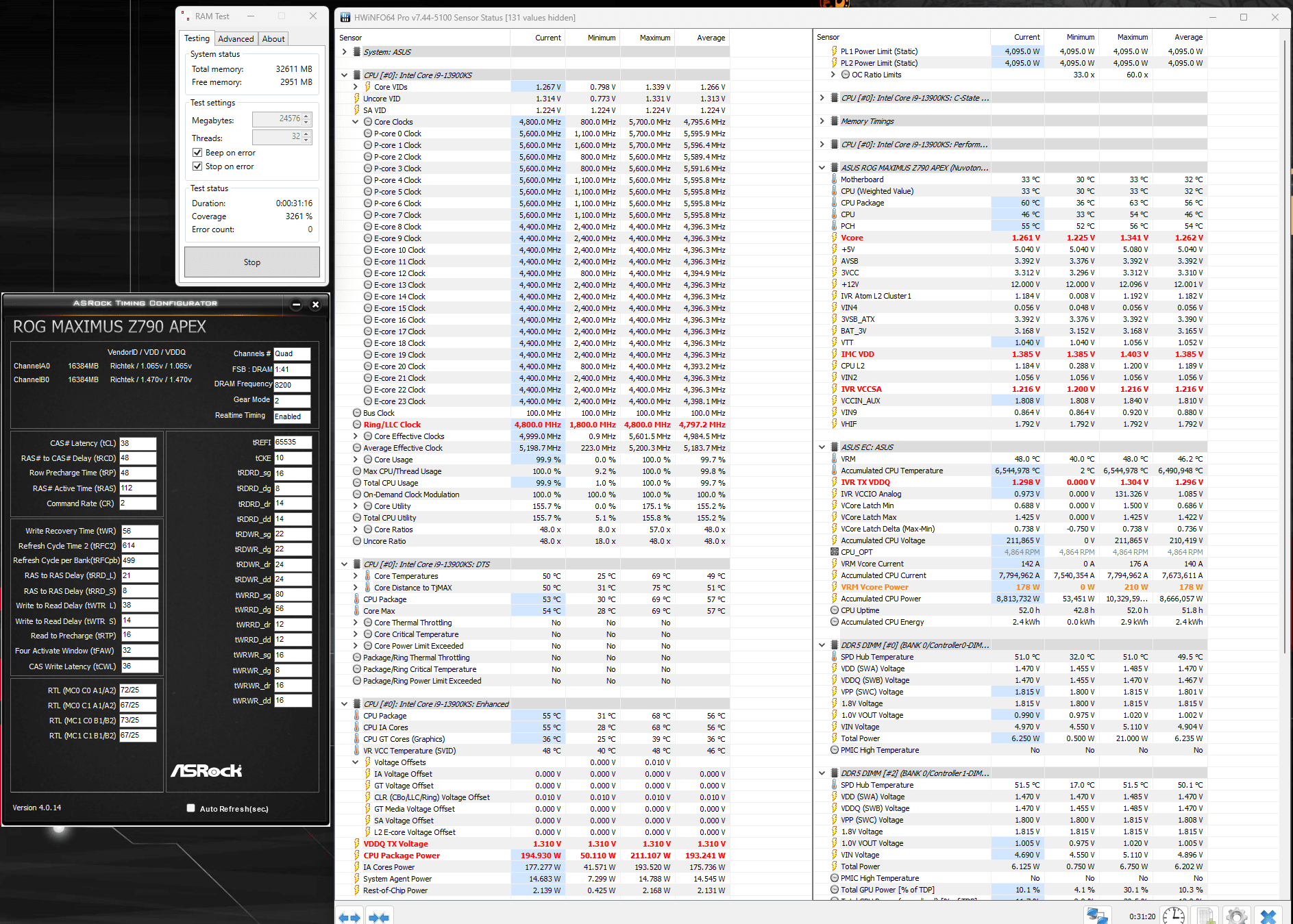
Task: Click the chip icon beside Memory Timings
Action: [x=835, y=121]
